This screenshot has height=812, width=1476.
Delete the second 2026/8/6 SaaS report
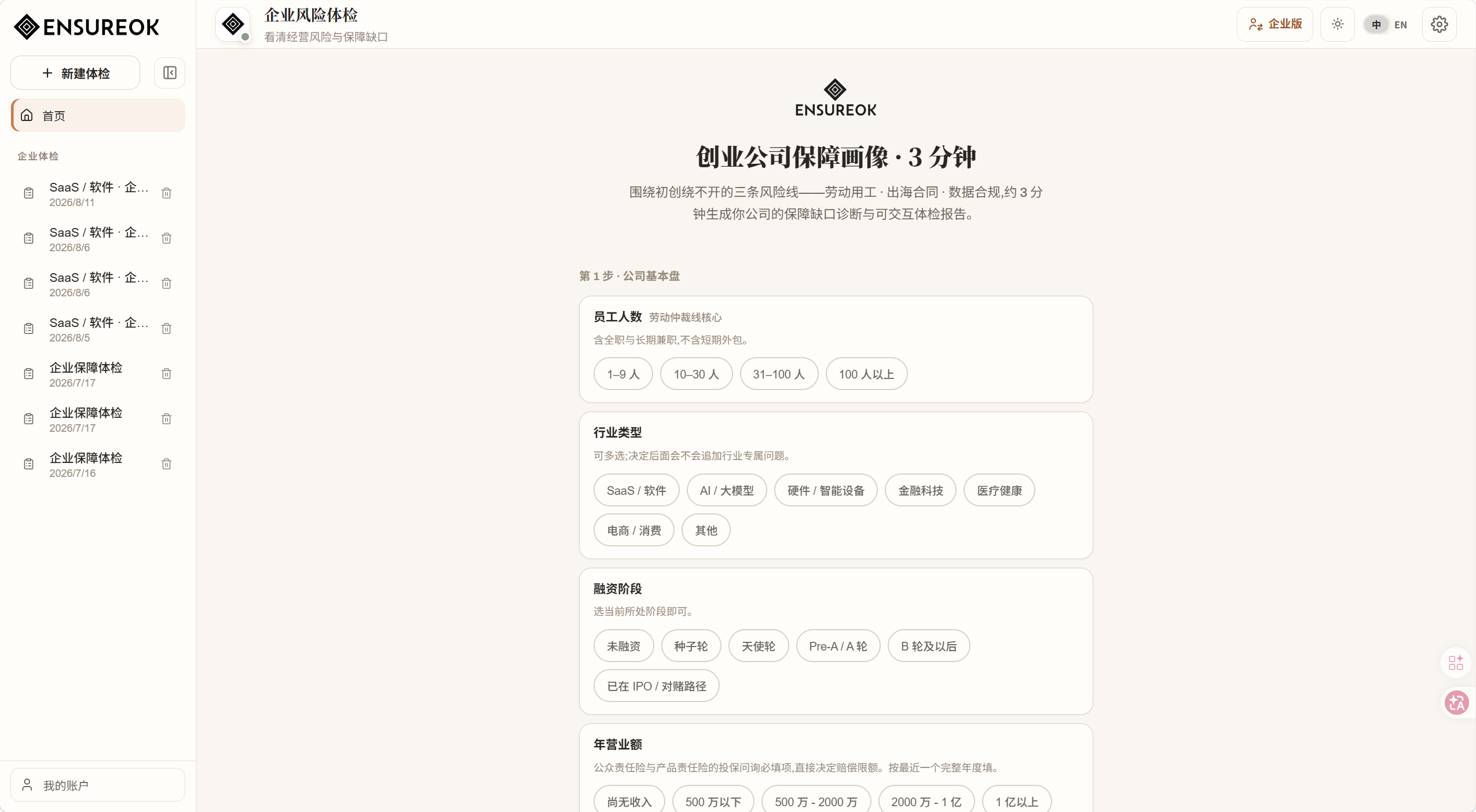[x=166, y=284]
